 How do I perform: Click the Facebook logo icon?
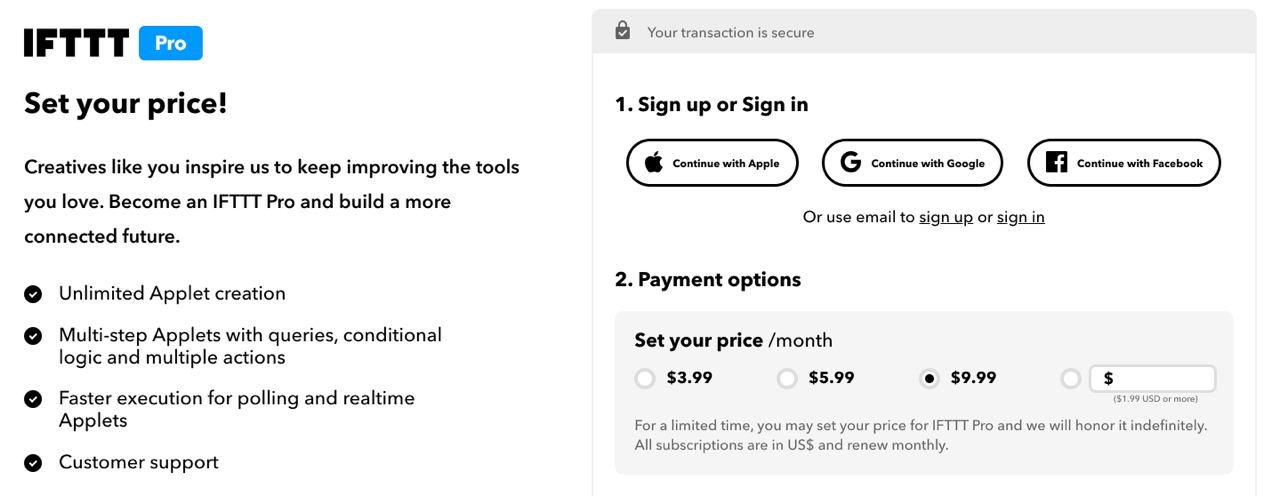coord(1056,163)
